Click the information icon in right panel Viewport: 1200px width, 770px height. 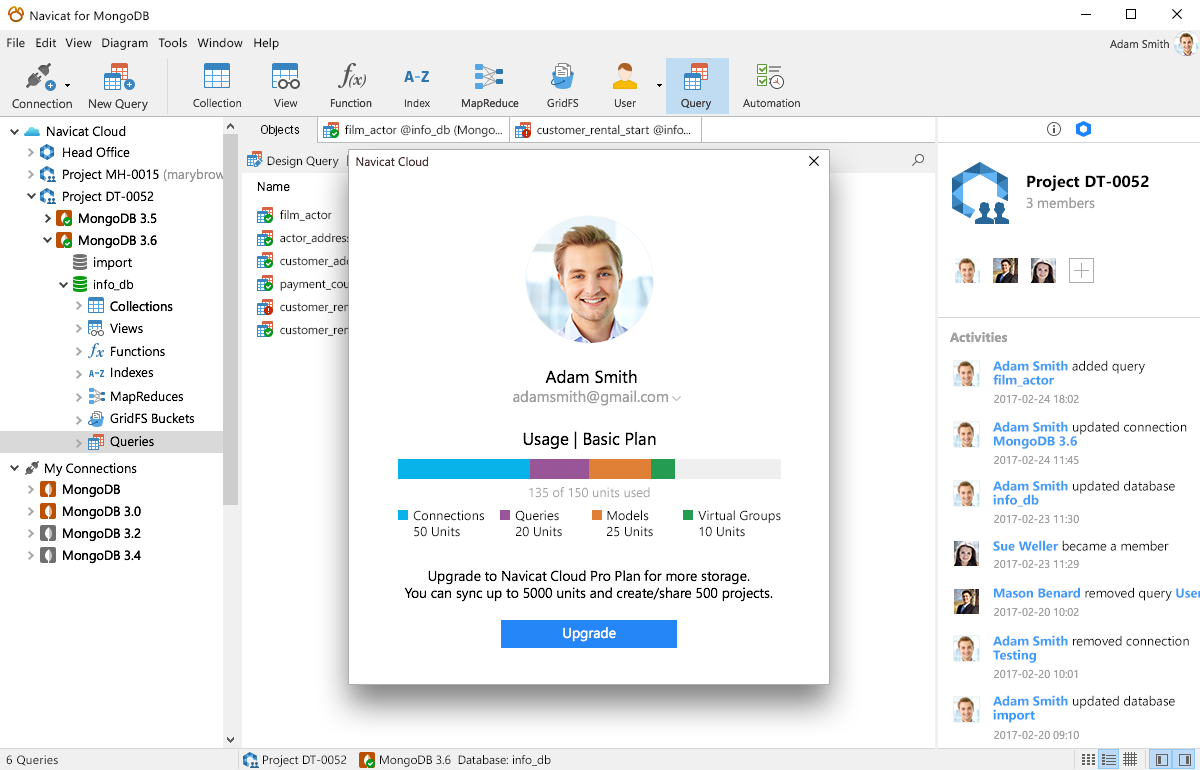tap(1053, 129)
